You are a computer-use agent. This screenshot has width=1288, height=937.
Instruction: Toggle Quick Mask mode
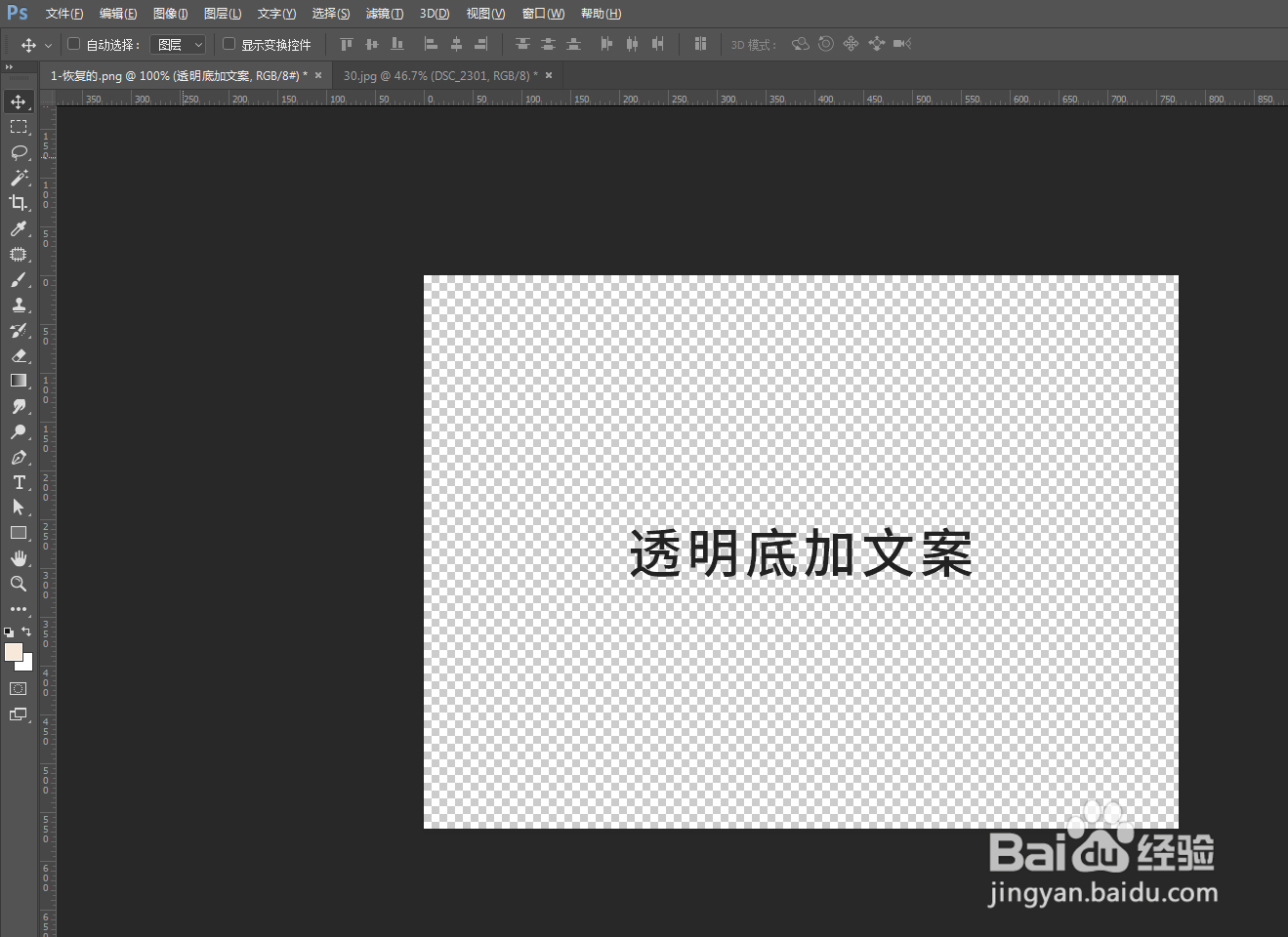[19, 689]
